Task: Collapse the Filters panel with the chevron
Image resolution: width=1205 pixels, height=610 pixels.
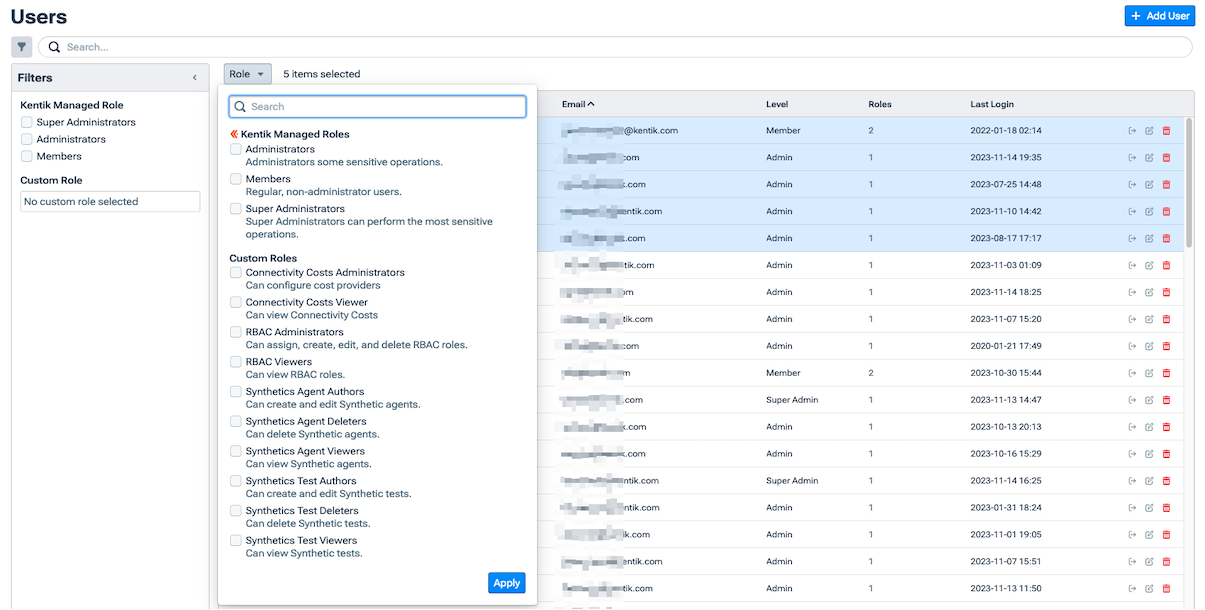Action: tap(195, 78)
